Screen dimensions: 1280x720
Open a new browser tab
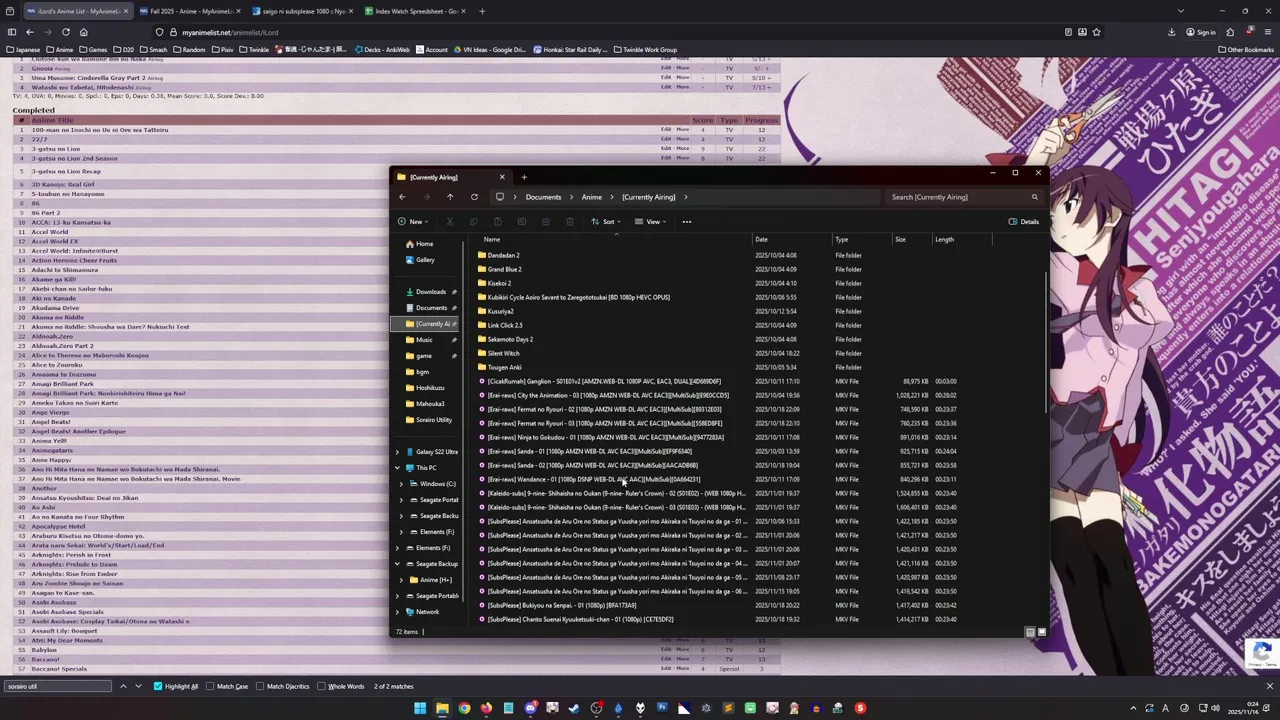(x=482, y=11)
